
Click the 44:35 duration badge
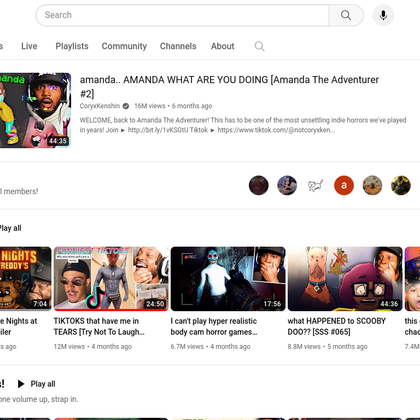pos(58,141)
